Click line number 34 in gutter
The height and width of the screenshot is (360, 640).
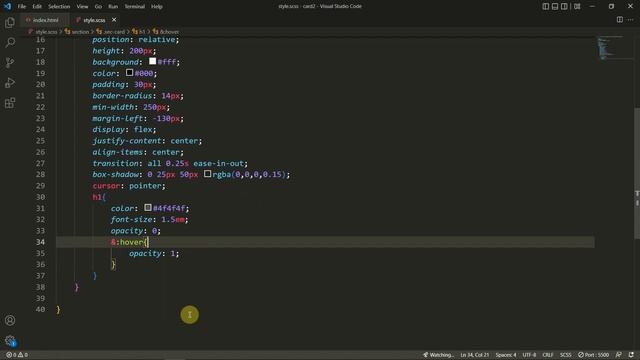[x=40, y=242]
